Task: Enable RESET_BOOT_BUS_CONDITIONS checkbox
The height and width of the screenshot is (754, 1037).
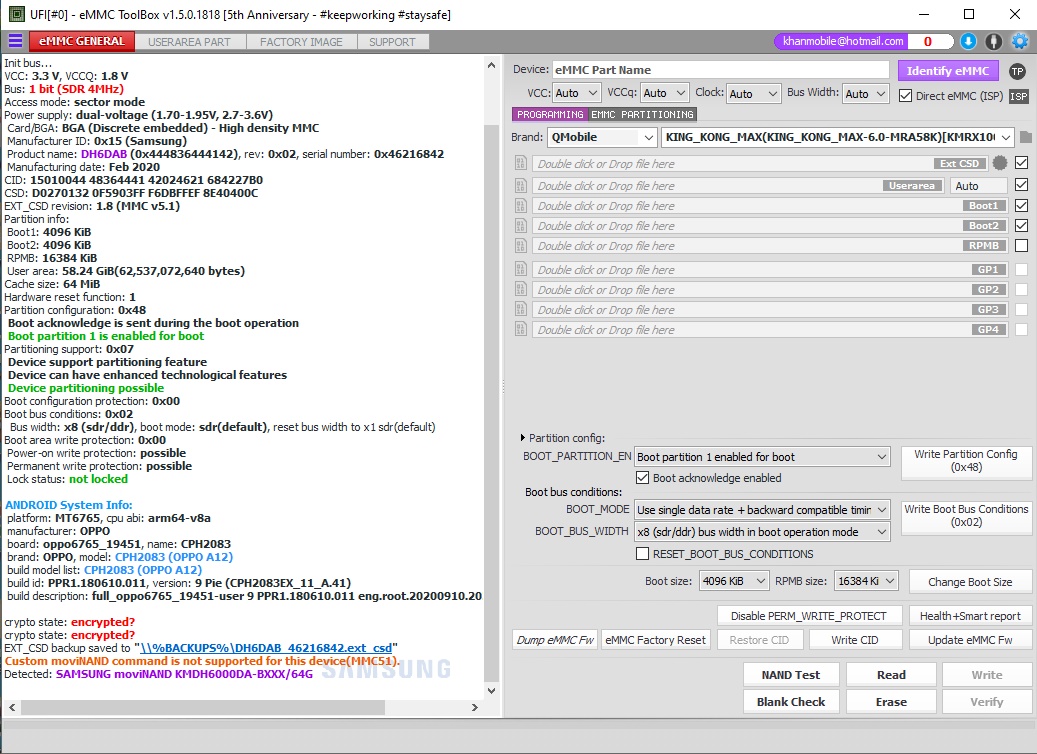Action: 642,554
